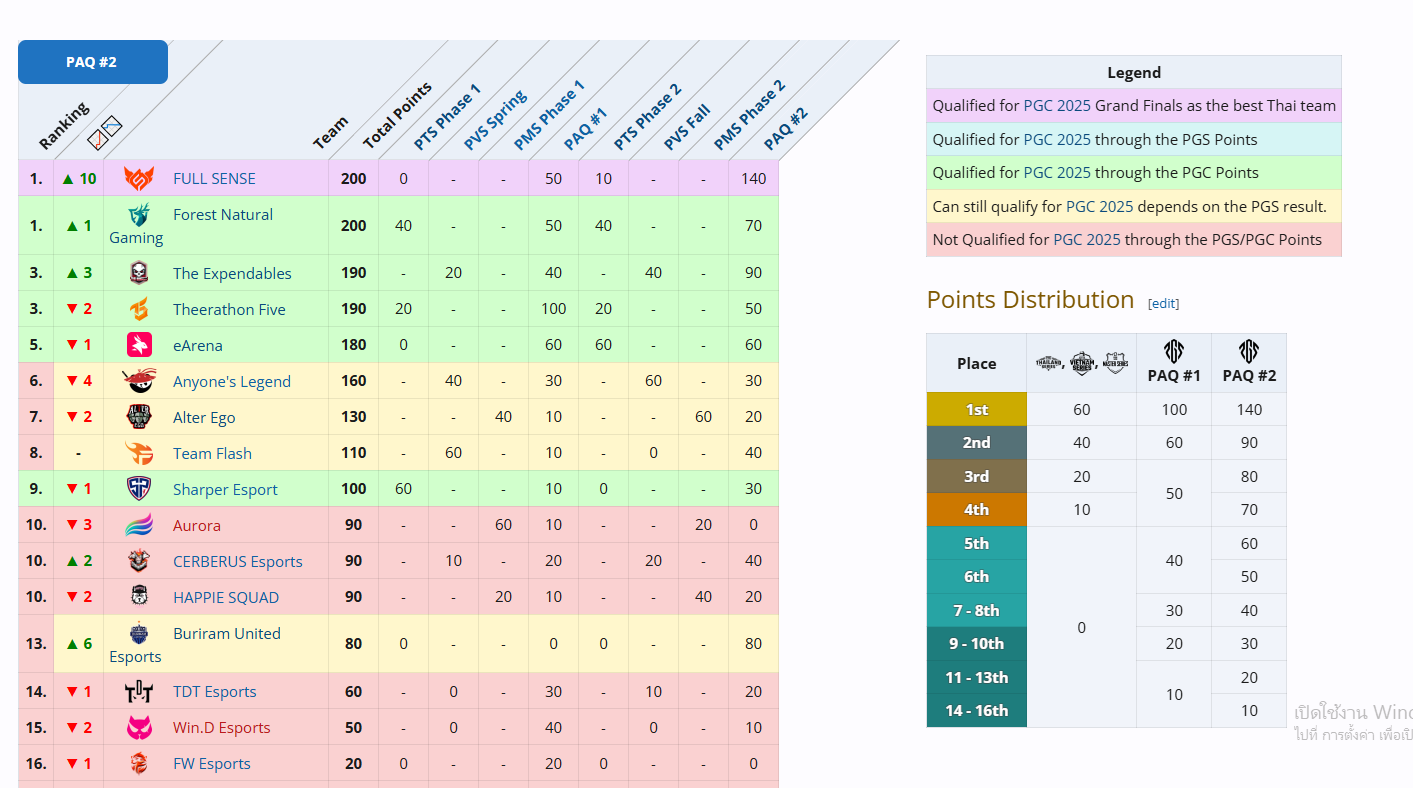Open the Team Flash link
The image size is (1413, 788).
212,453
